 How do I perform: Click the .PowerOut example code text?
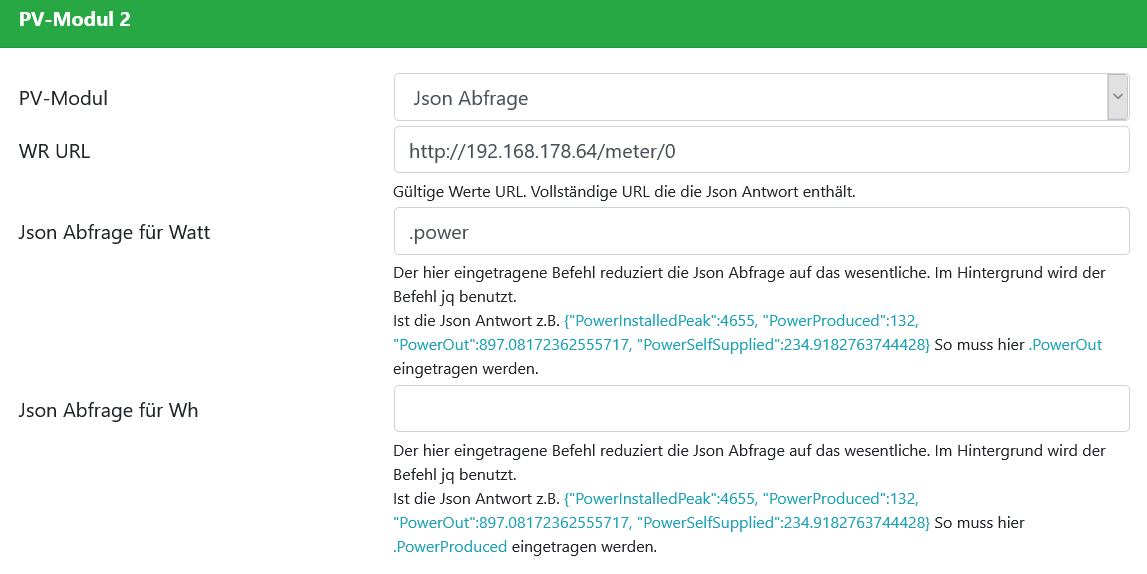1065,345
